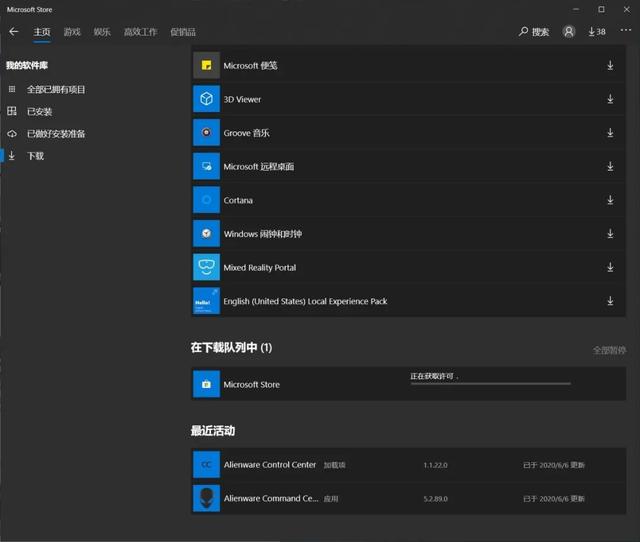Open the three-dot more menu
Screen dimensions: 640x542
[626, 30]
